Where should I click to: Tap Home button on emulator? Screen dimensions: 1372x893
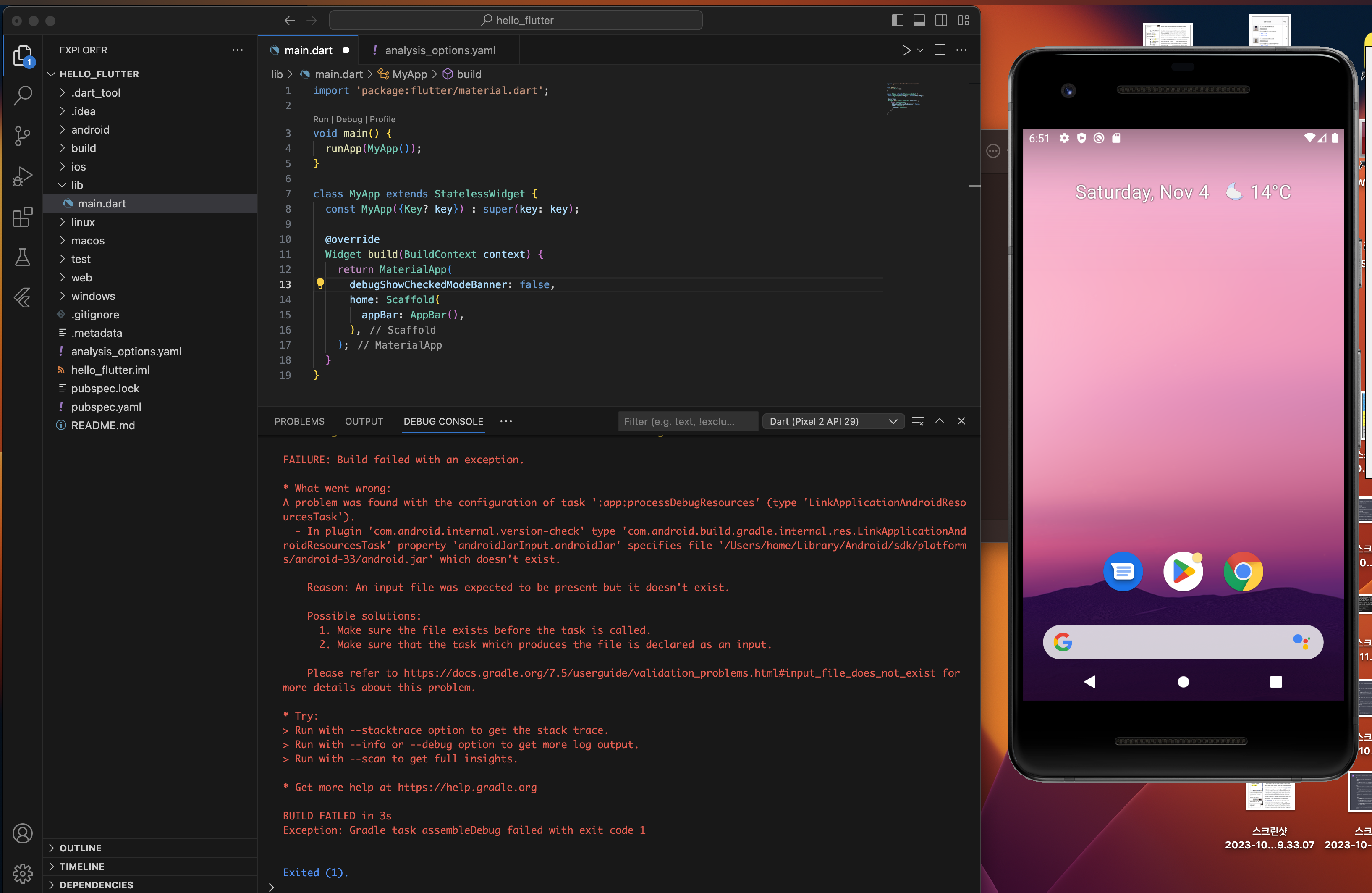point(1183,682)
